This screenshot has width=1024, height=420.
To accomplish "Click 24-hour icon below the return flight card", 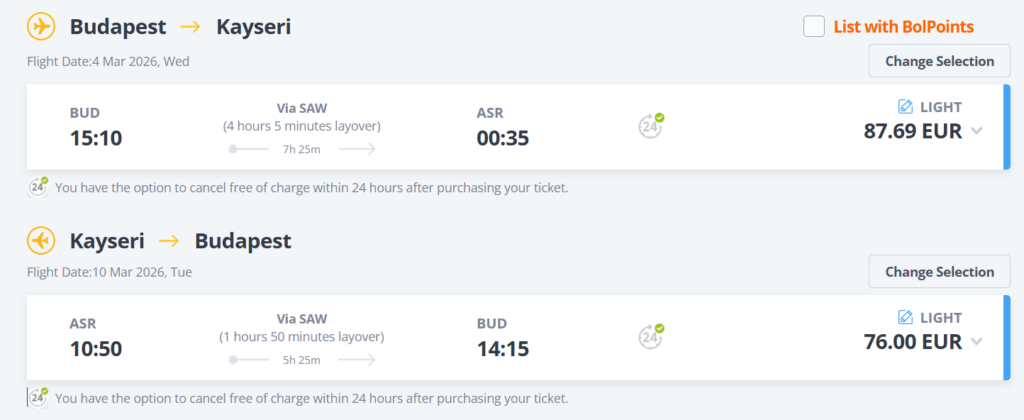I will click(x=38, y=397).
